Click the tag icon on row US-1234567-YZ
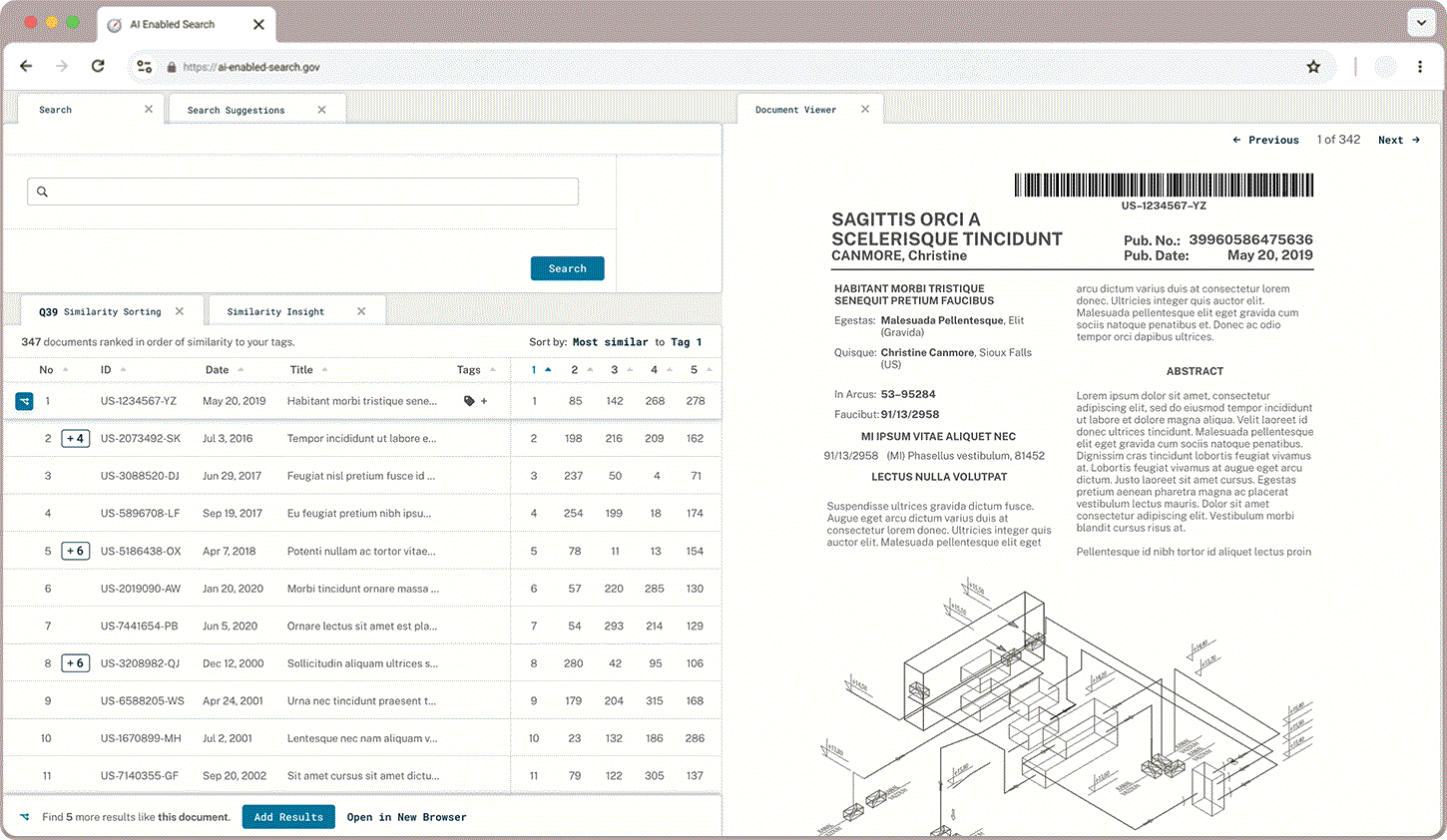The image size is (1447, 840). pos(469,401)
